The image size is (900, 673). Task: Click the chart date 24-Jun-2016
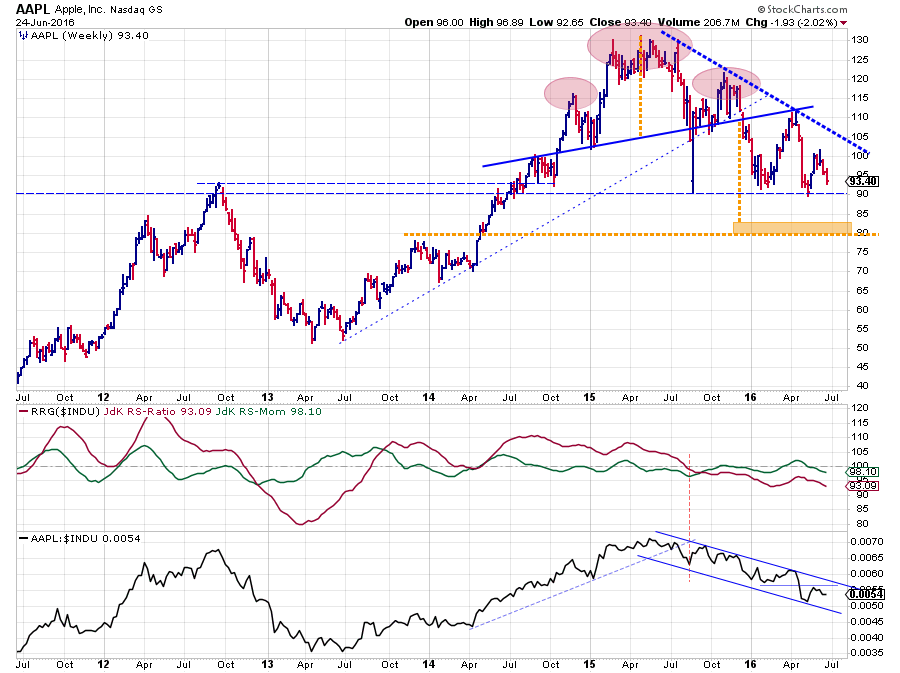[x=45, y=23]
